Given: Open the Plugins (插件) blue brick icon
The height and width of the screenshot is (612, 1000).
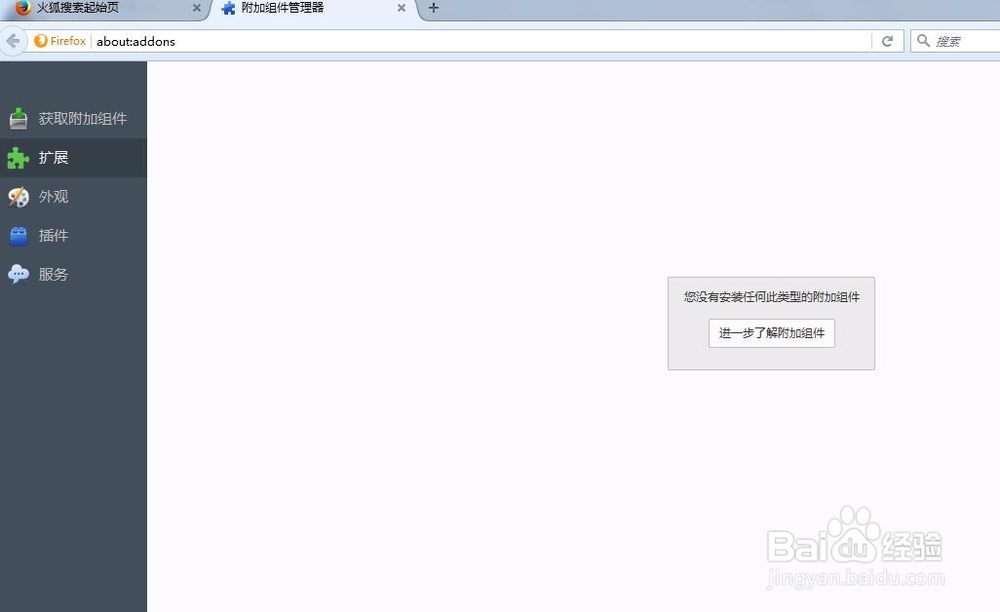Looking at the screenshot, I should click(18, 236).
